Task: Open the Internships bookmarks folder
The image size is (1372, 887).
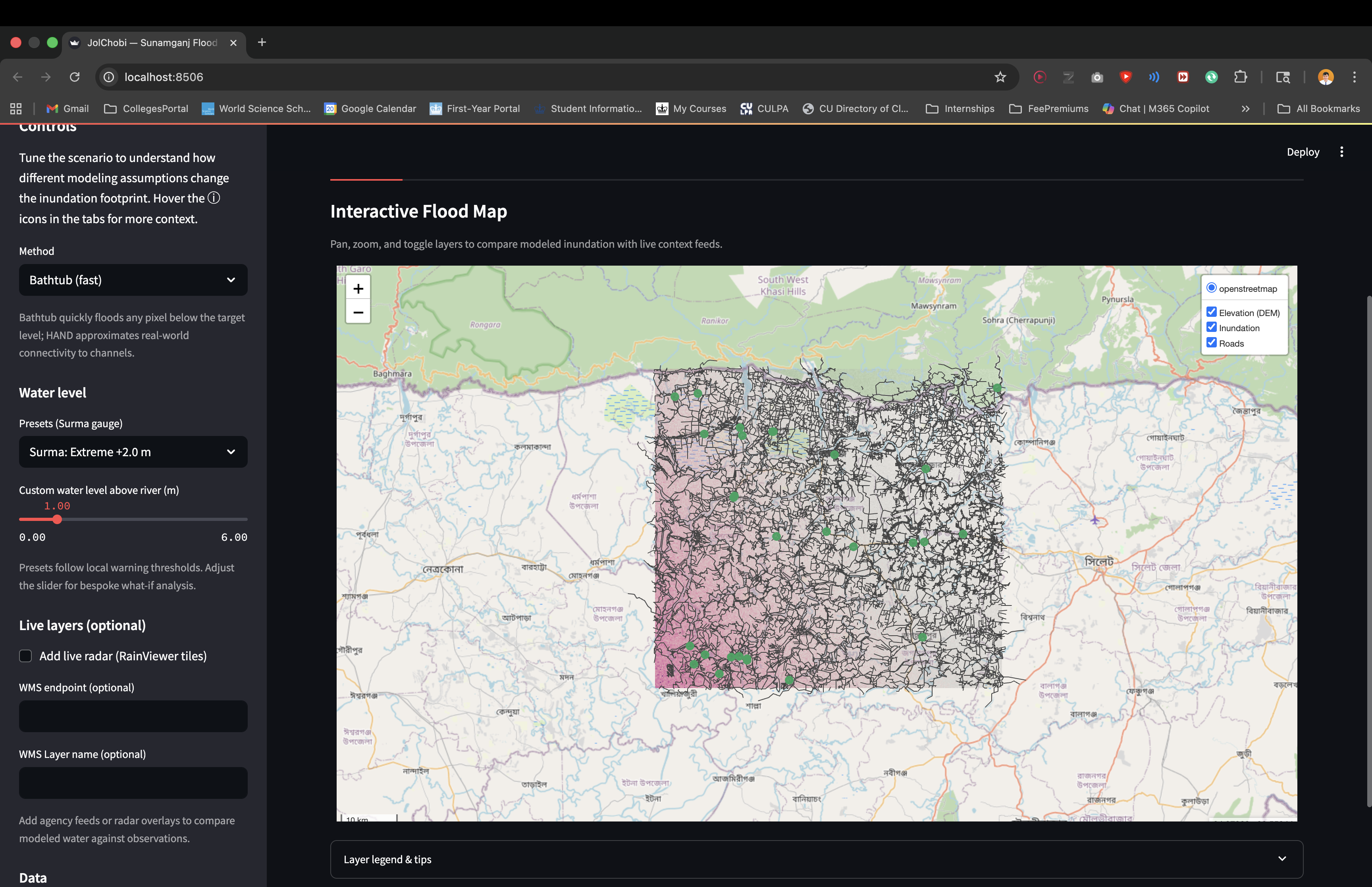Action: 960,108
